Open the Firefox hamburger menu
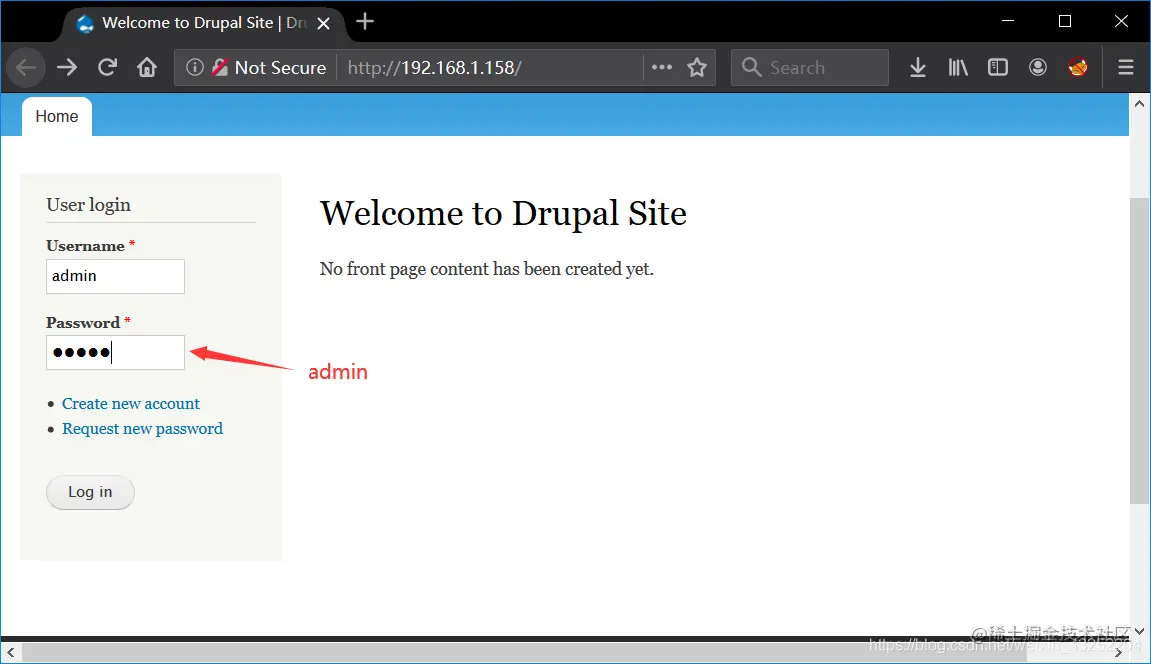The height and width of the screenshot is (664, 1151). pyautogui.click(x=1126, y=68)
